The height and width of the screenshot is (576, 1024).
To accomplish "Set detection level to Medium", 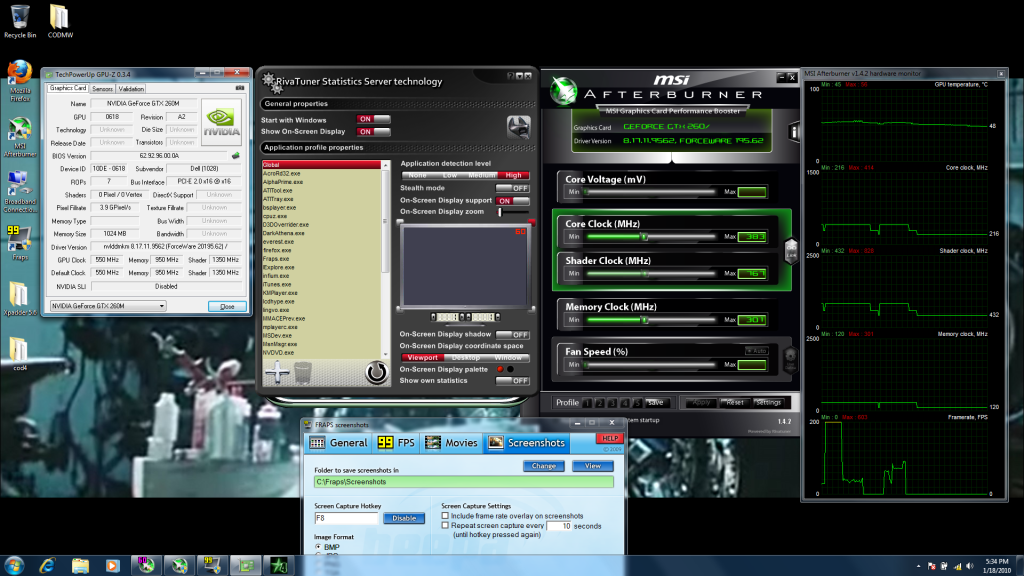I will coord(481,175).
